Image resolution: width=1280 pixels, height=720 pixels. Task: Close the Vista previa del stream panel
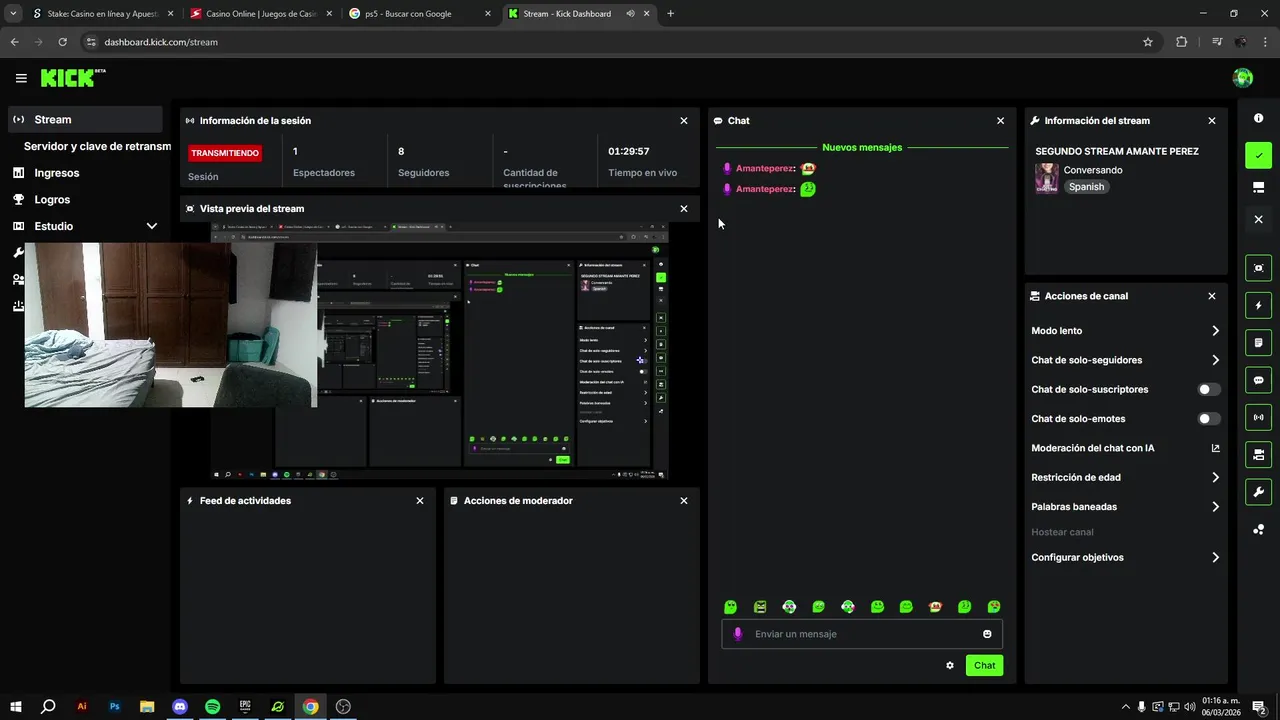684,209
